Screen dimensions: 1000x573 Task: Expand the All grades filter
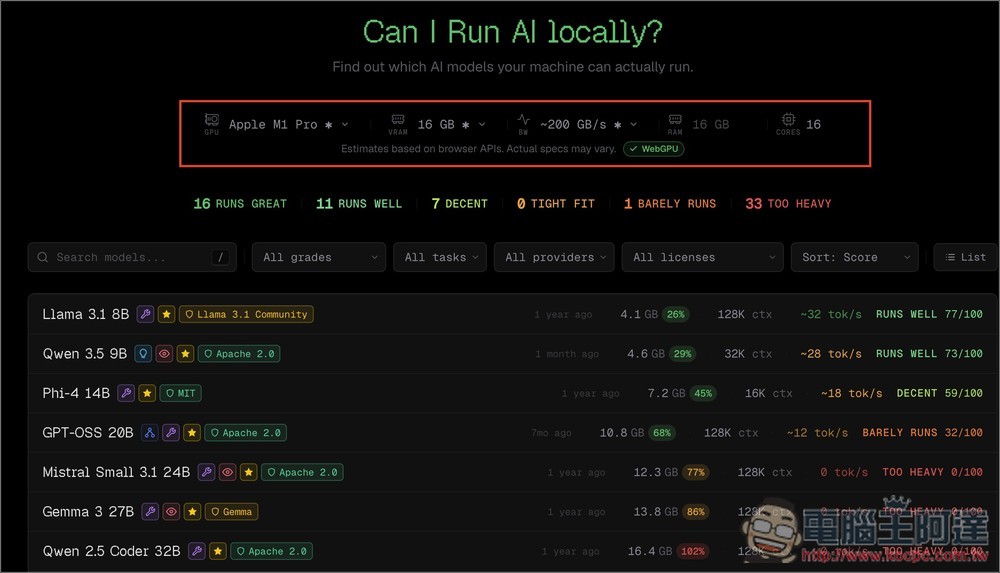pos(319,257)
